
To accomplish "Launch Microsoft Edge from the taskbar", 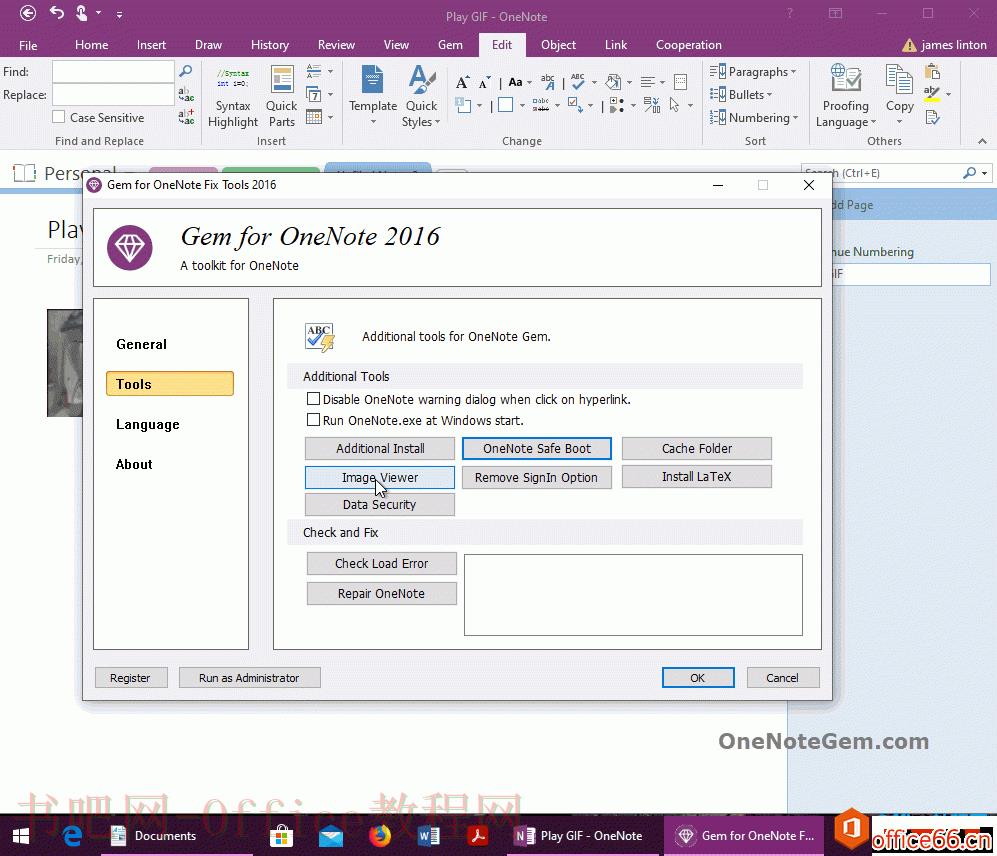I will click(72, 836).
